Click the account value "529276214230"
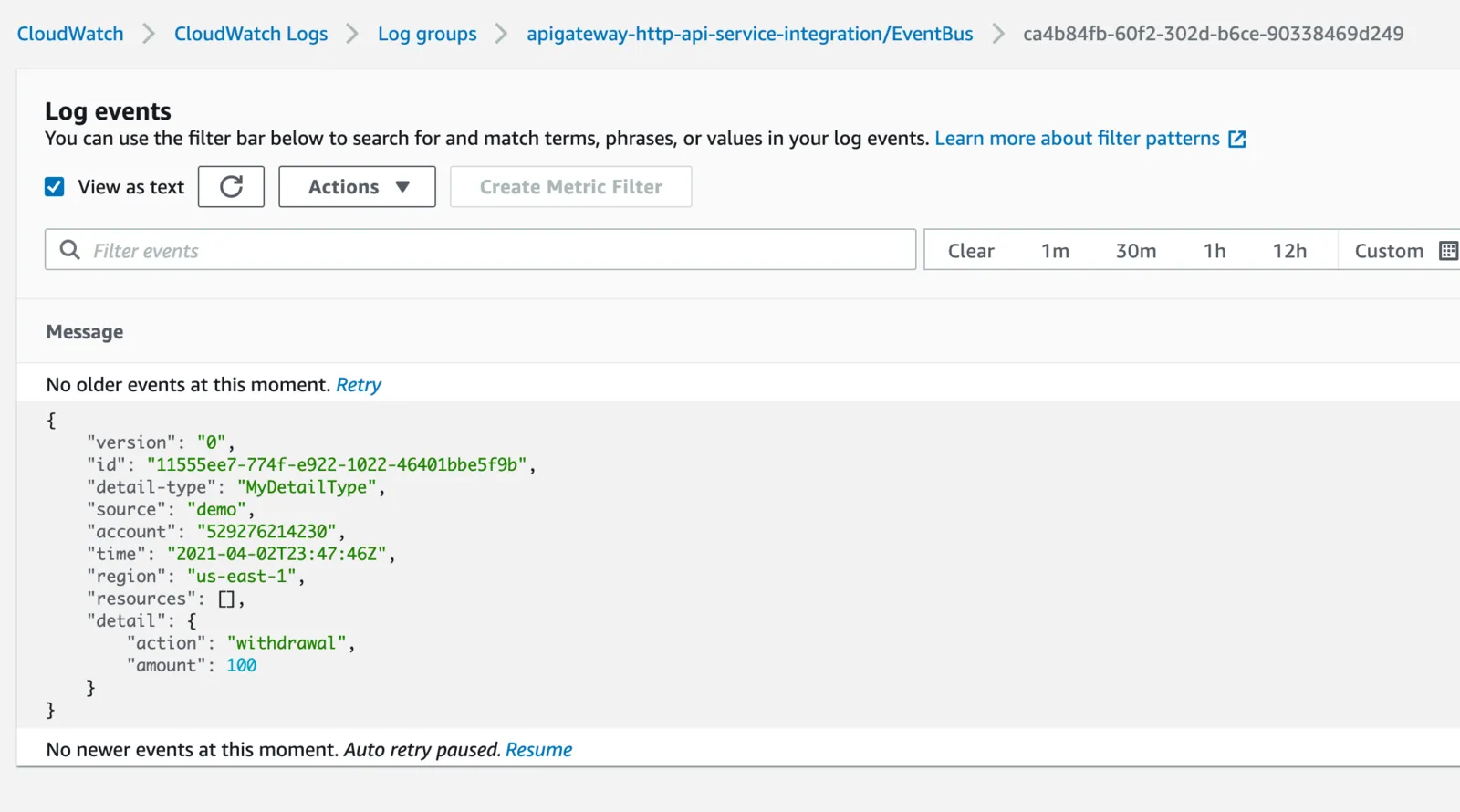 pyautogui.click(x=266, y=532)
